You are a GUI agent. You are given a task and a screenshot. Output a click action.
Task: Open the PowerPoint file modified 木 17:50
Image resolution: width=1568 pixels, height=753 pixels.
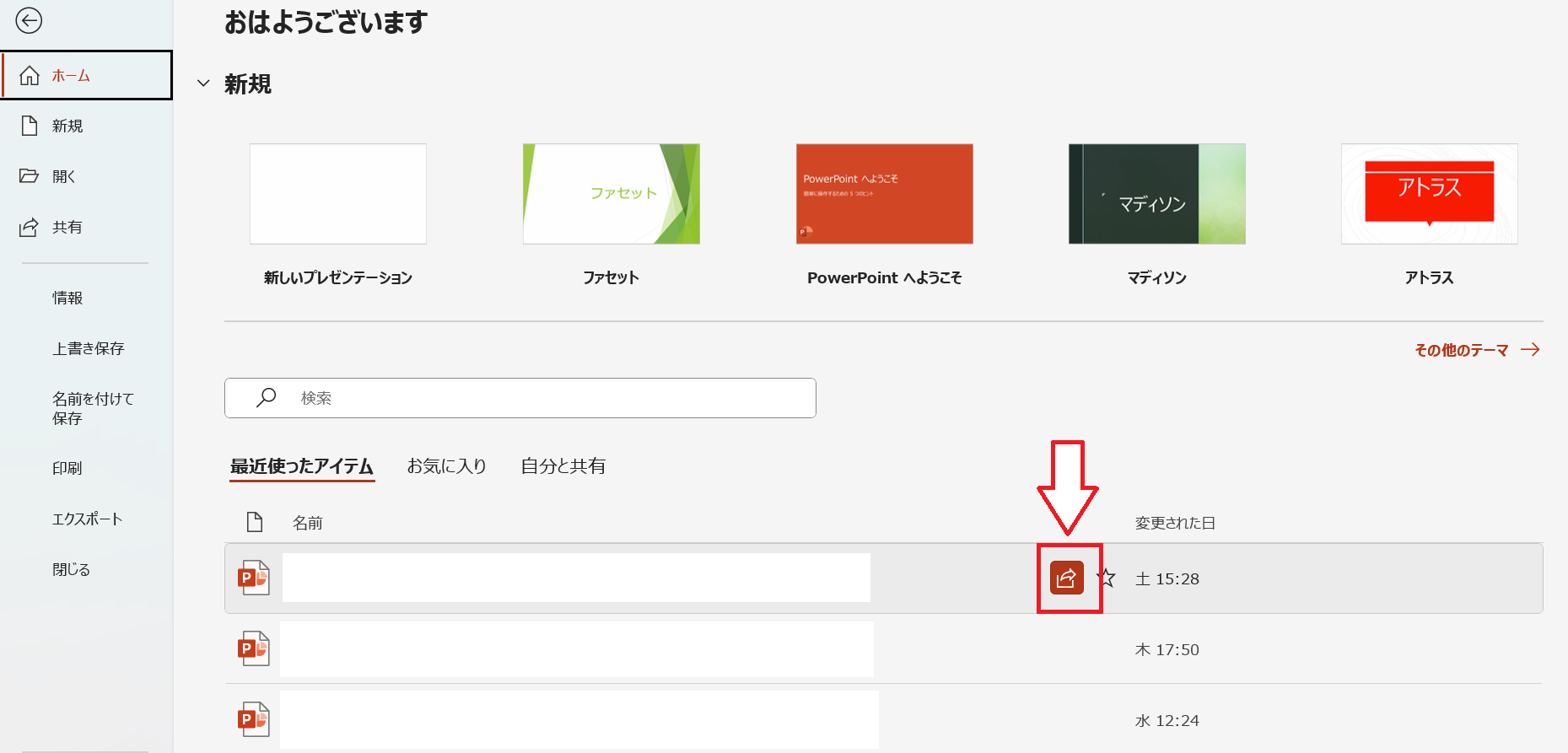253,649
